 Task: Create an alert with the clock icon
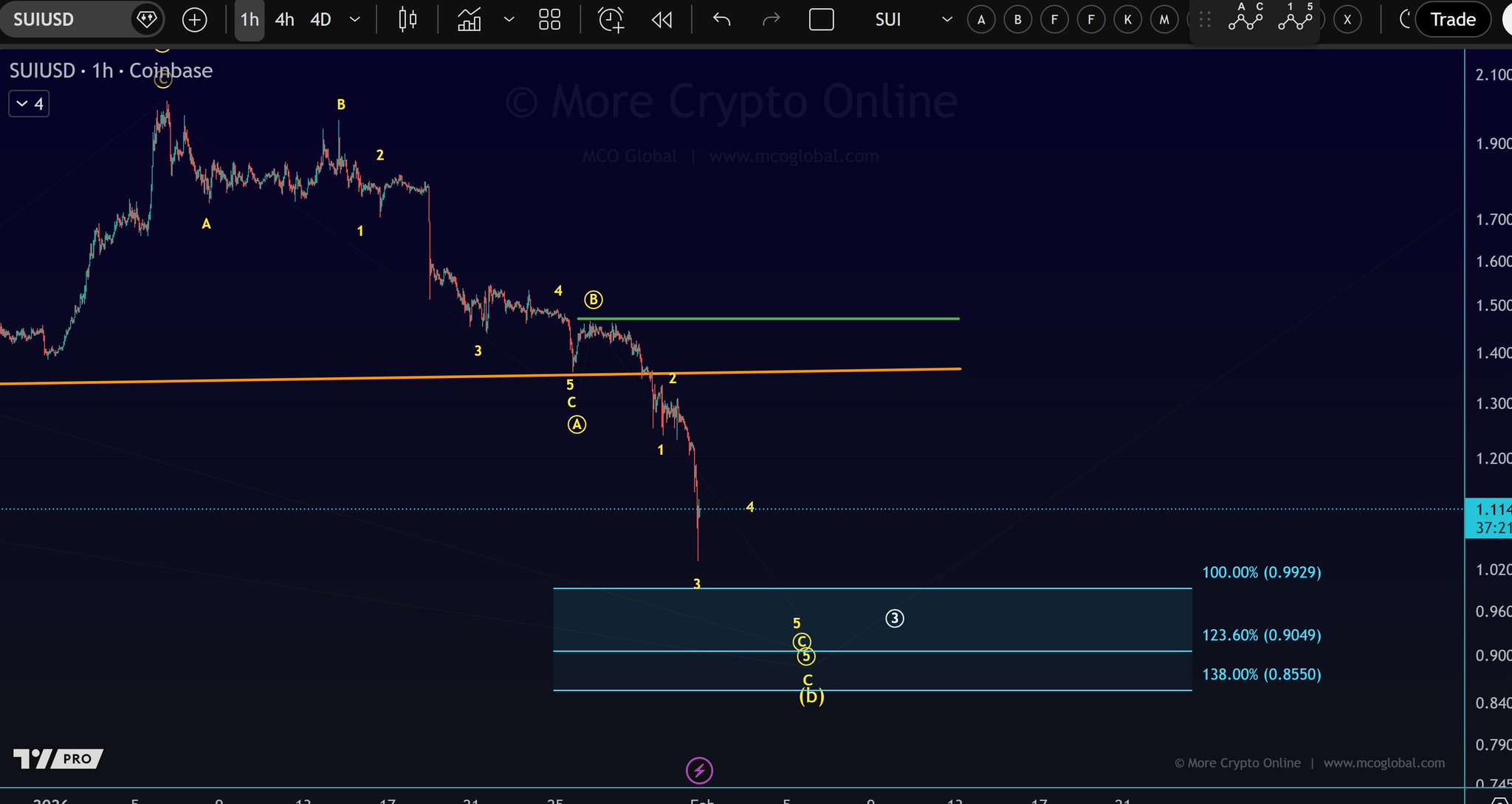pos(611,20)
